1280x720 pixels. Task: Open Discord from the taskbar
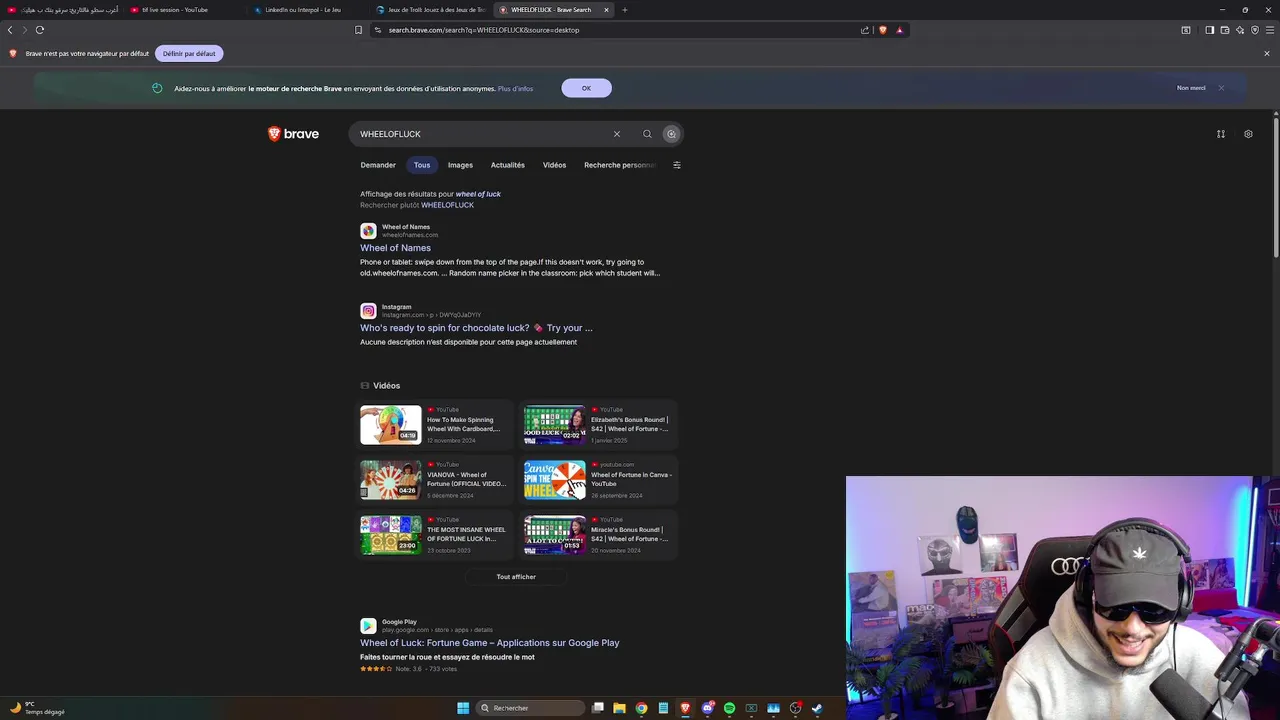(x=707, y=708)
